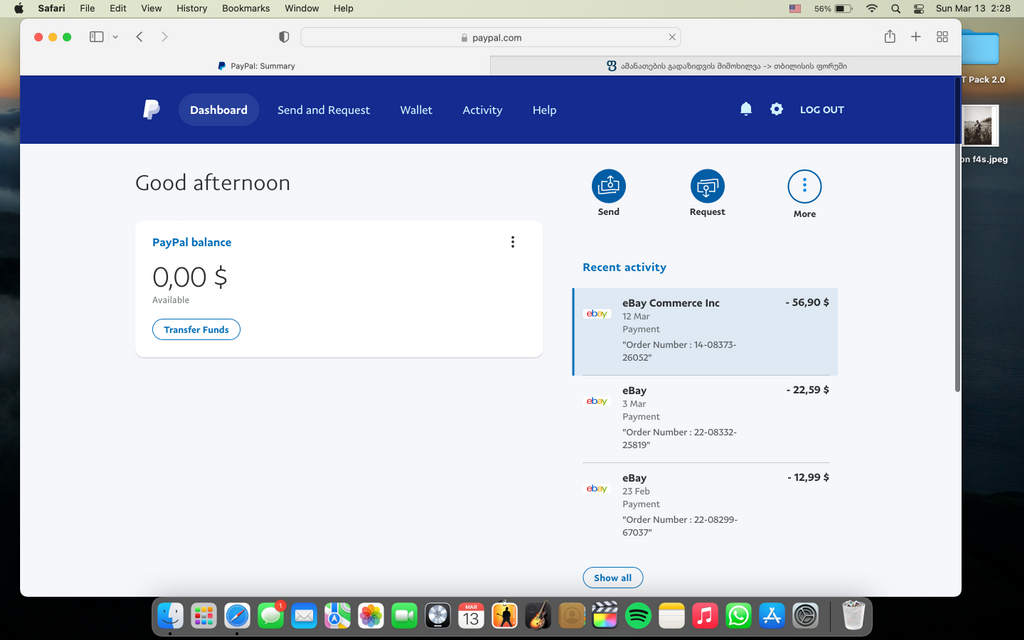
Task: Click the menu bar date and time
Action: coord(973,8)
